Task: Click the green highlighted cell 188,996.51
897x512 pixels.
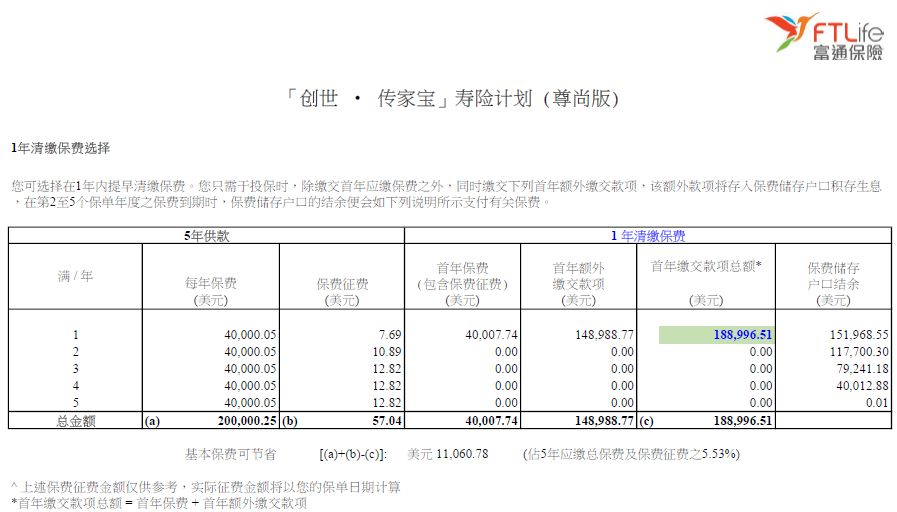Action: [716, 335]
